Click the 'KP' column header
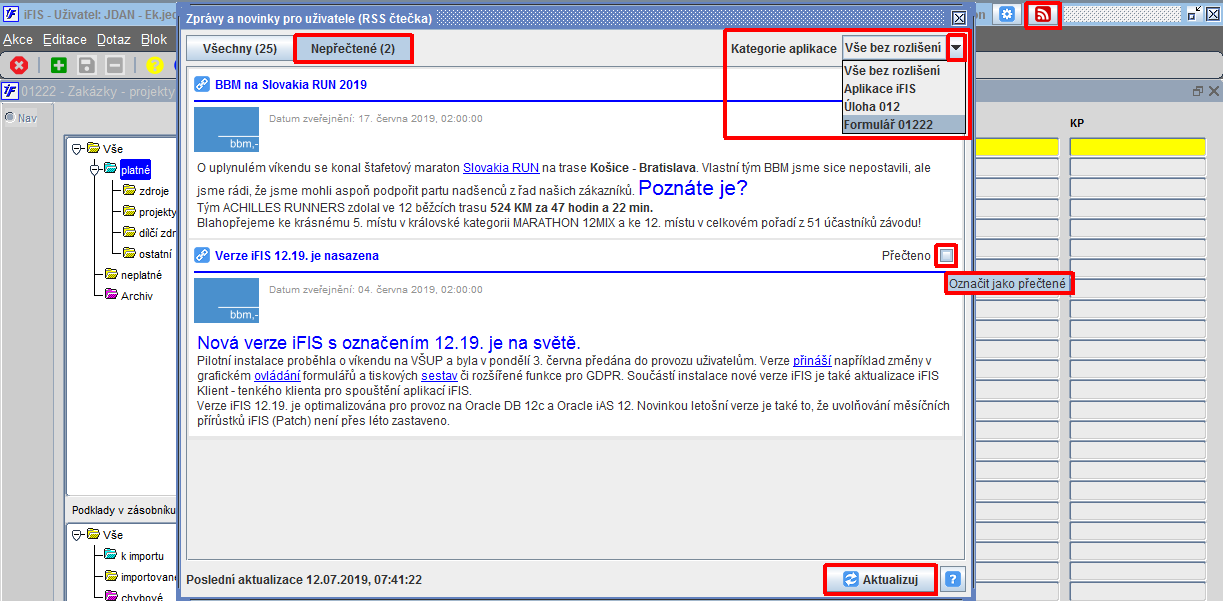Viewport: 1223px width, 601px height. click(1077, 123)
